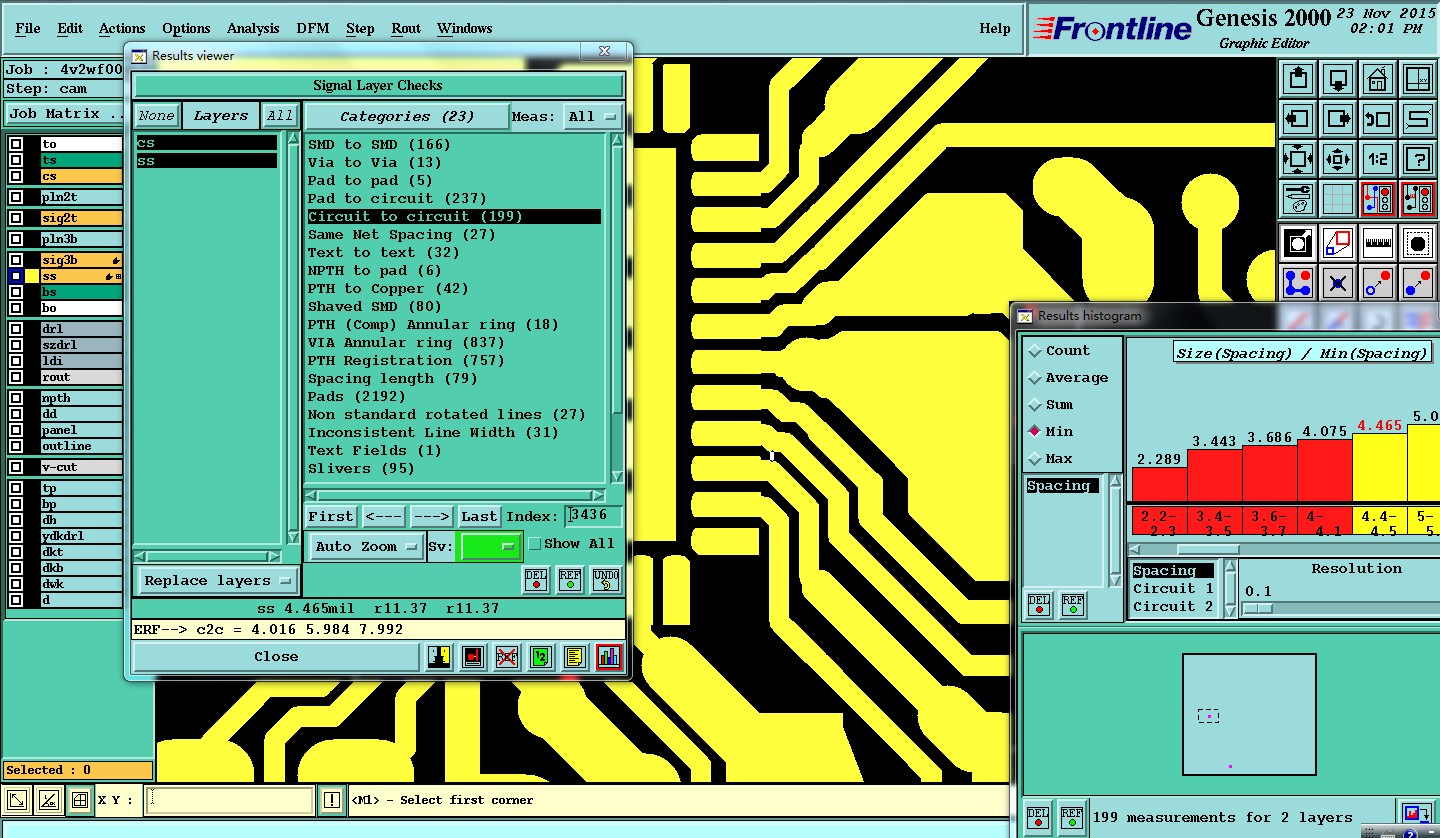The image size is (1440, 838).
Task: Open the File menu
Action: [x=28, y=28]
